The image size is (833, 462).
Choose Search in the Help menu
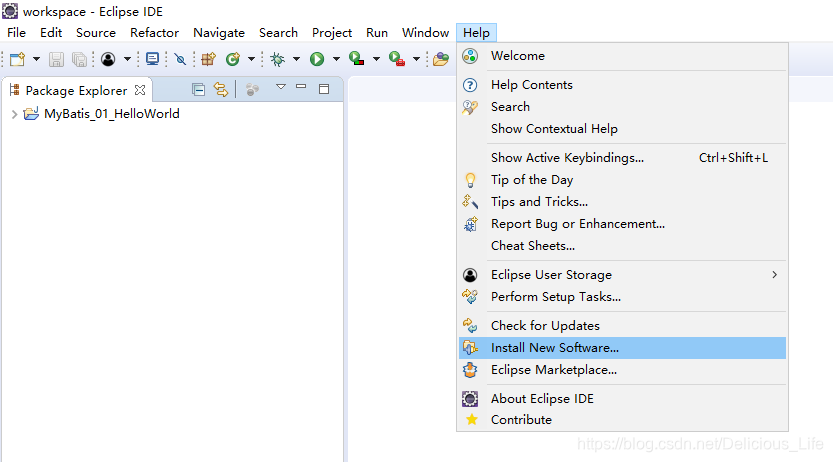[x=623, y=107]
